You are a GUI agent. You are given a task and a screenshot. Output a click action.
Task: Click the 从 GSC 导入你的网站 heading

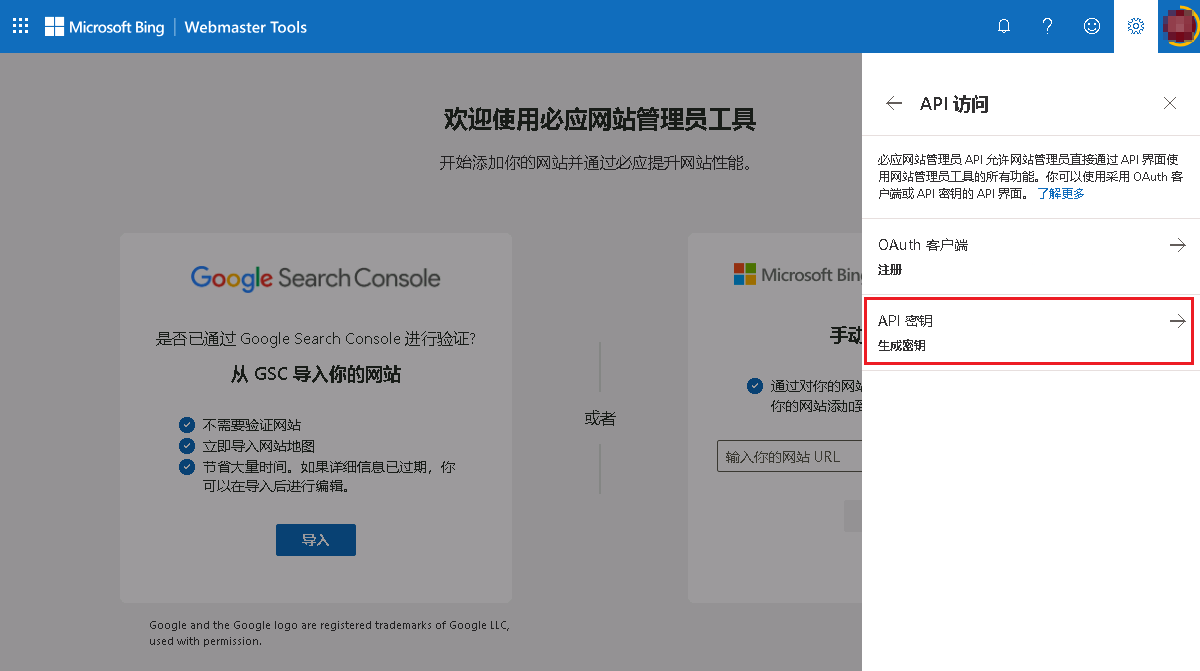[316, 375]
